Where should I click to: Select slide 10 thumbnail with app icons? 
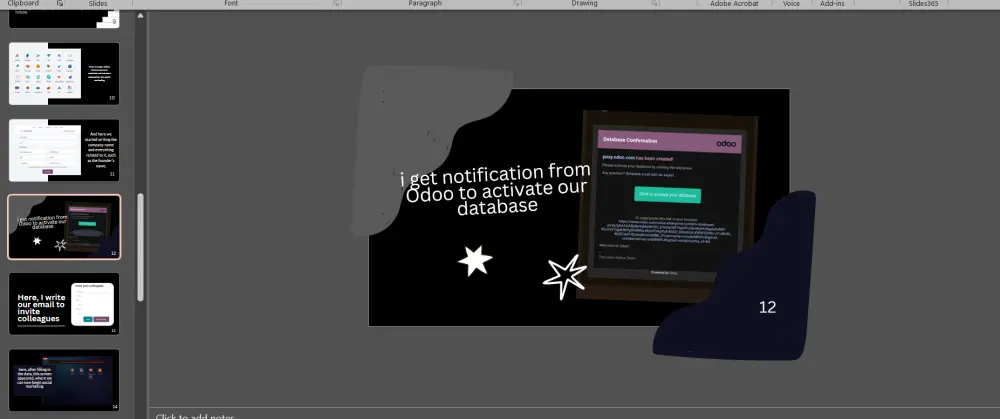tap(64, 73)
